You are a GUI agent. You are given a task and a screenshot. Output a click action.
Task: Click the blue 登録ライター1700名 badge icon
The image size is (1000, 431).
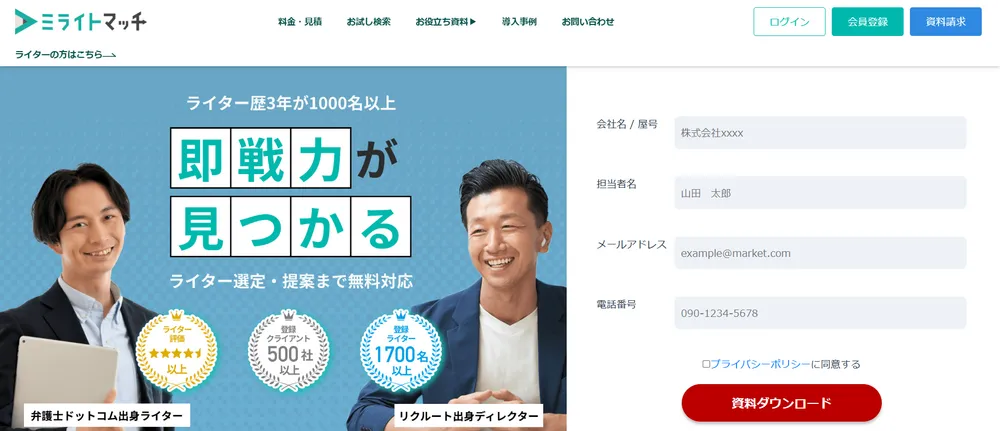(401, 349)
